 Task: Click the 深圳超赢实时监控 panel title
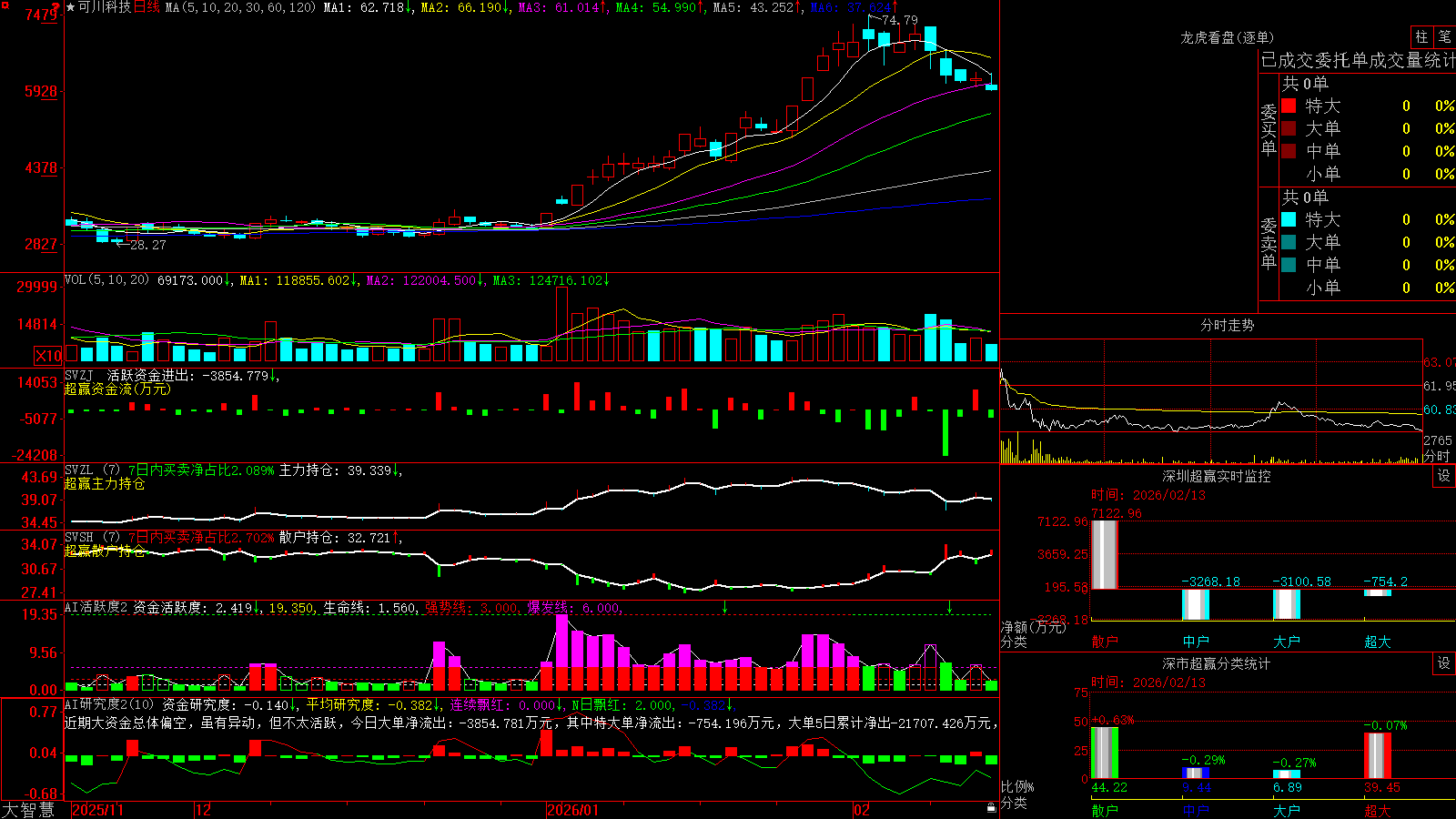(x=1217, y=476)
